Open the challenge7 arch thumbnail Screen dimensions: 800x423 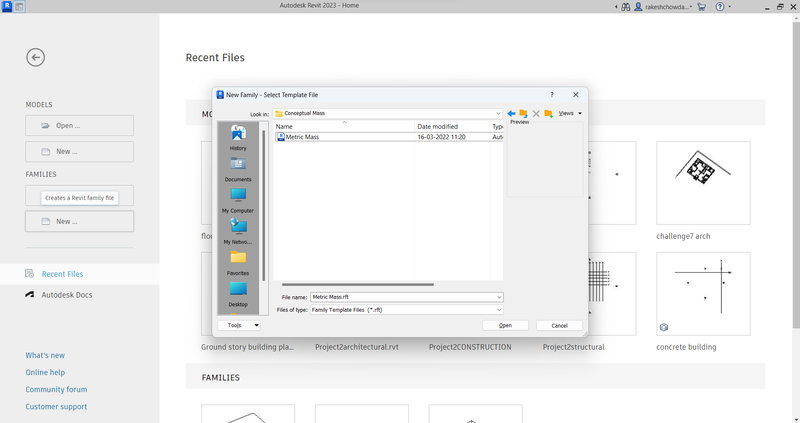(703, 183)
